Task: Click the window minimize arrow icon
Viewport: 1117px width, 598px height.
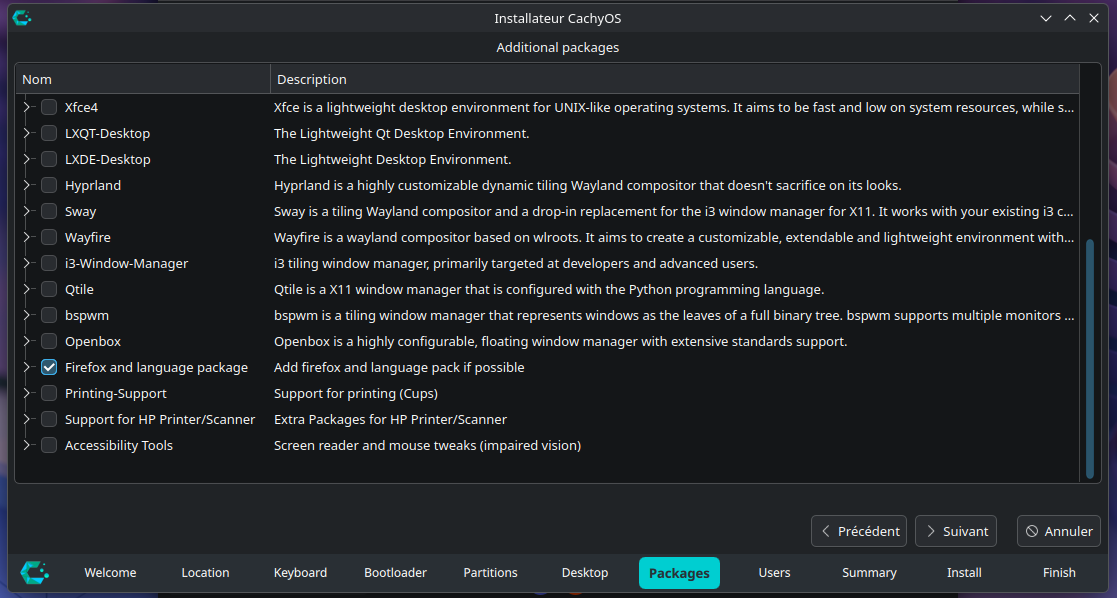Action: click(x=1046, y=18)
